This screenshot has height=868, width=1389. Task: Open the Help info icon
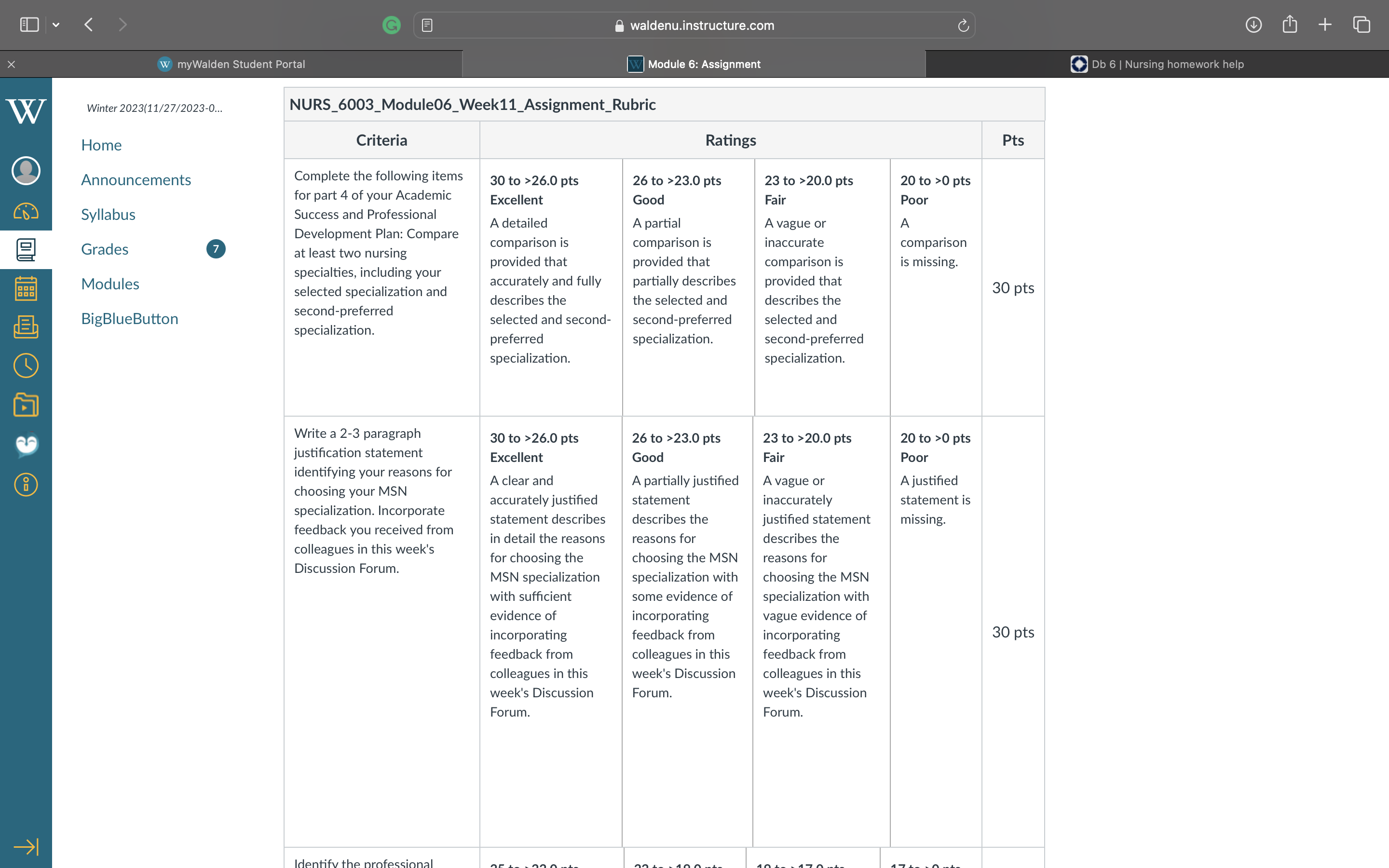pyautogui.click(x=26, y=485)
